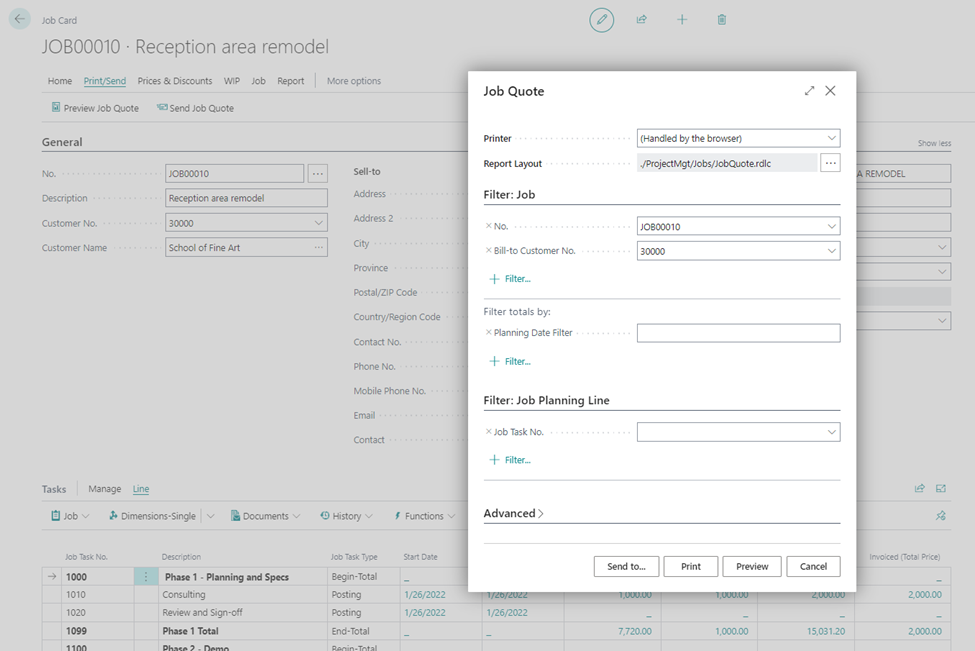Image resolution: width=975 pixels, height=651 pixels.
Task: Remove the Planning Date Filter
Action: pos(488,333)
